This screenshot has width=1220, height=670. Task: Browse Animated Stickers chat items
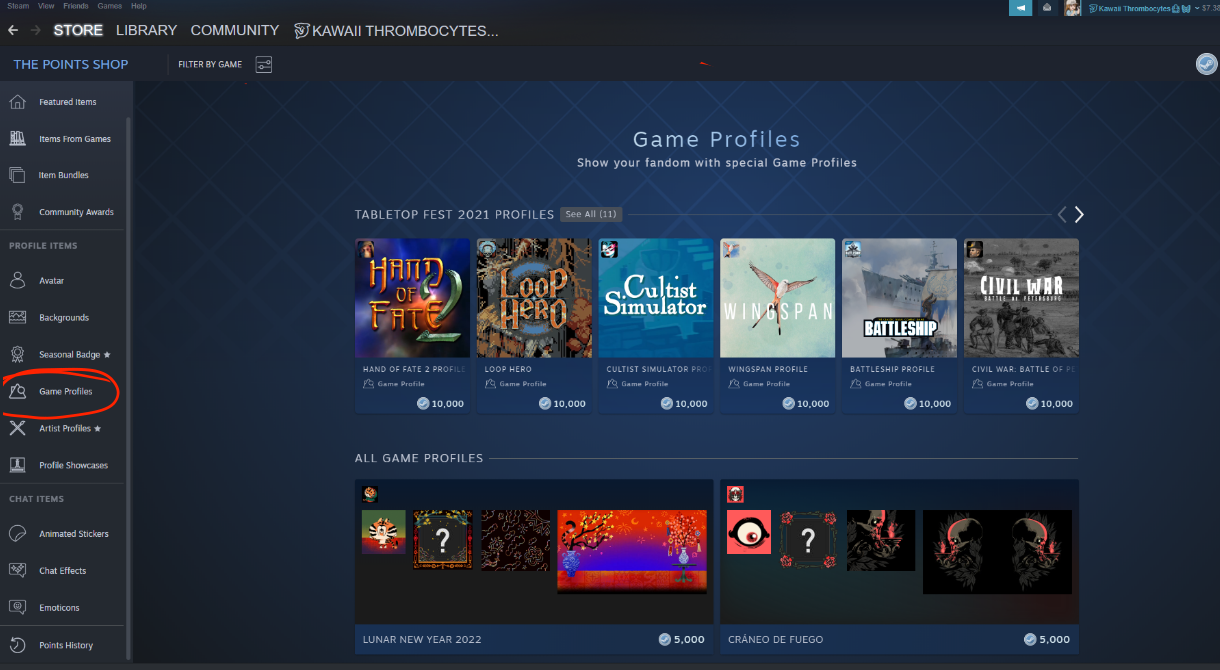[x=64, y=534]
